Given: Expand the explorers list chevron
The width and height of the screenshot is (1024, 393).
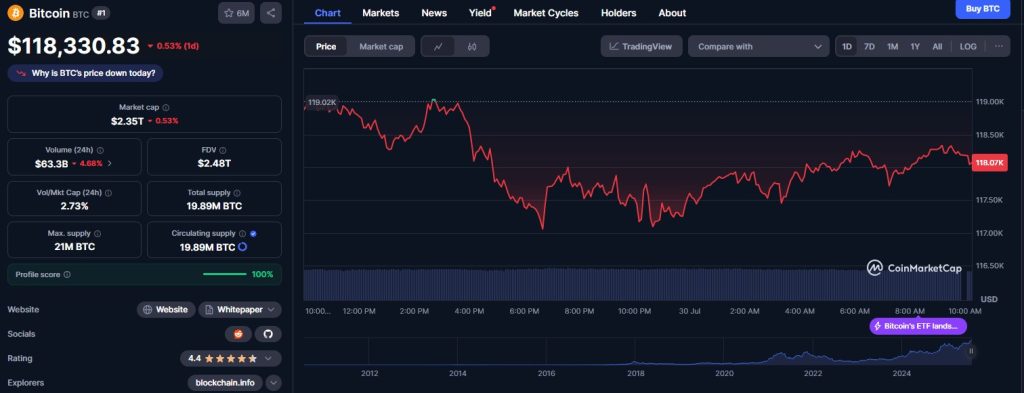Looking at the screenshot, I should point(274,383).
